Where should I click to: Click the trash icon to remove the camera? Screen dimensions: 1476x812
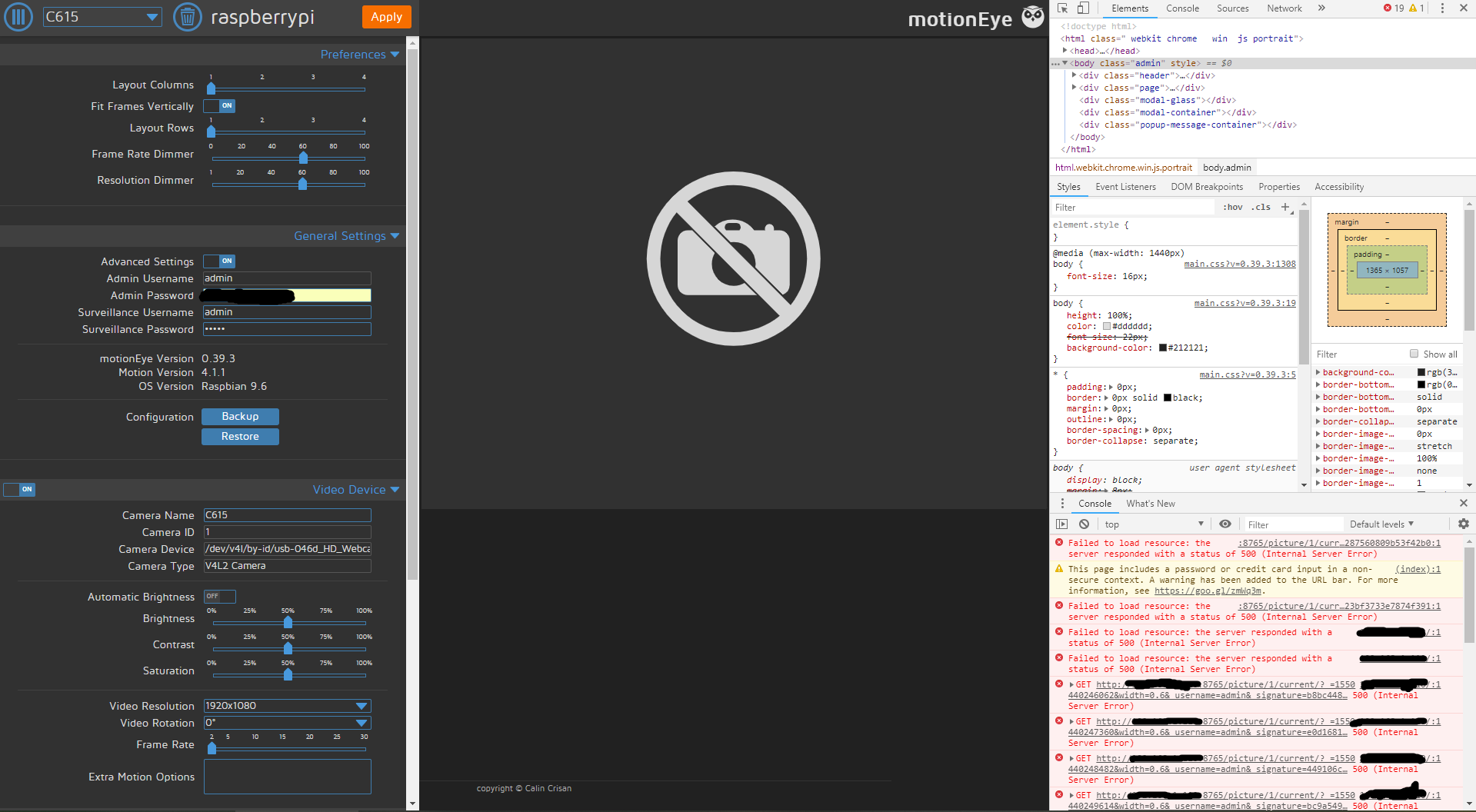(186, 17)
